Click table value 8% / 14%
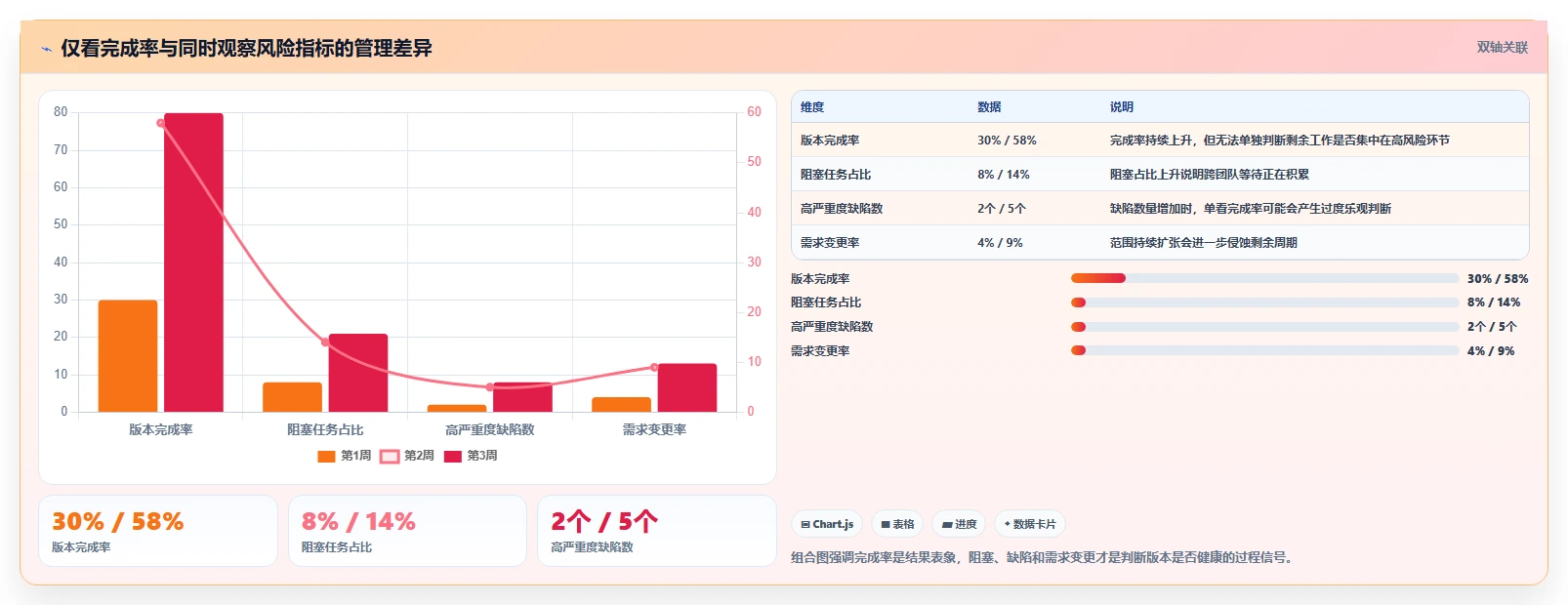The width and height of the screenshot is (1568, 605). [x=1004, y=175]
